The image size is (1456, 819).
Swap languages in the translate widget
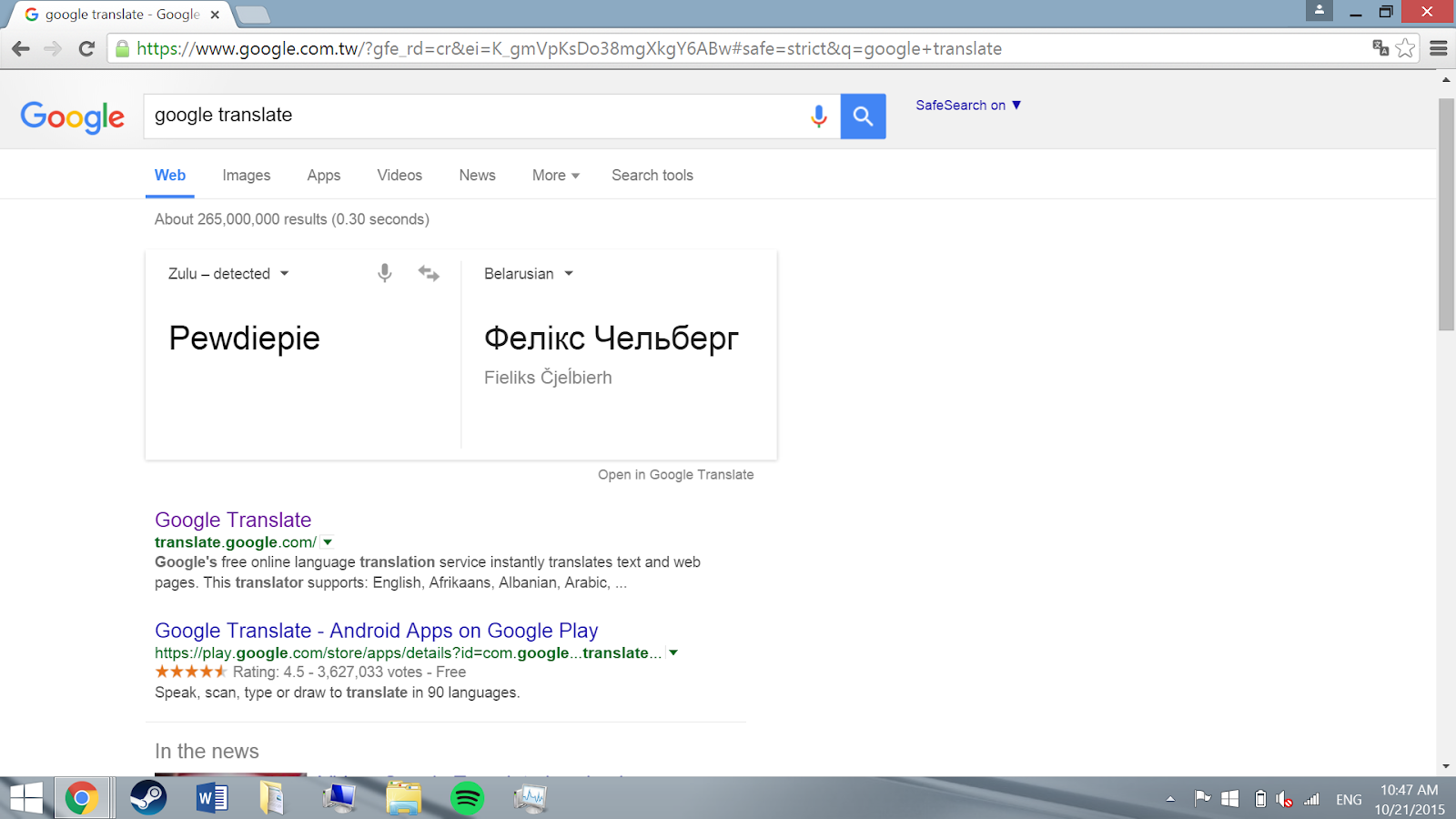coord(429,273)
